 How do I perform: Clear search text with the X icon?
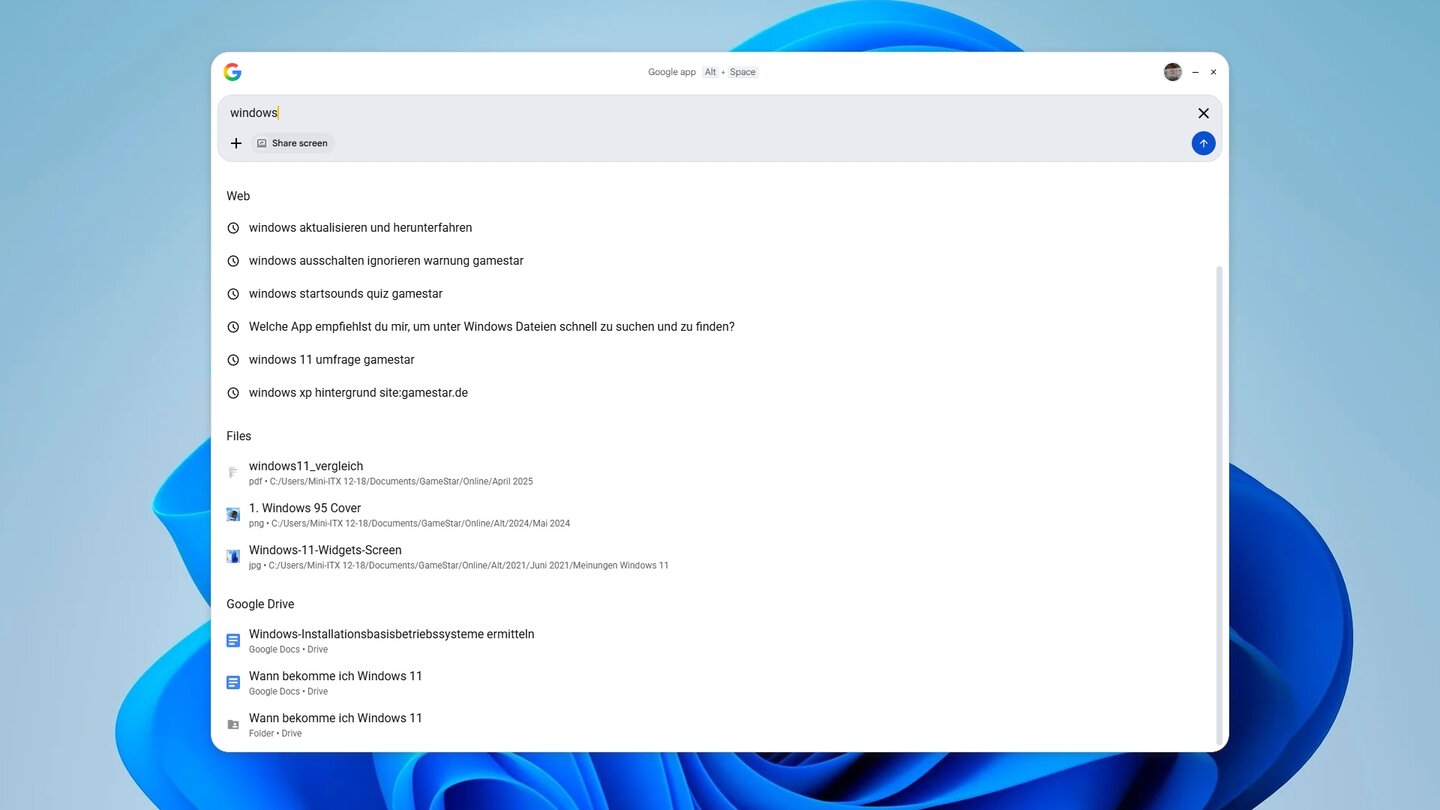pos(1203,113)
